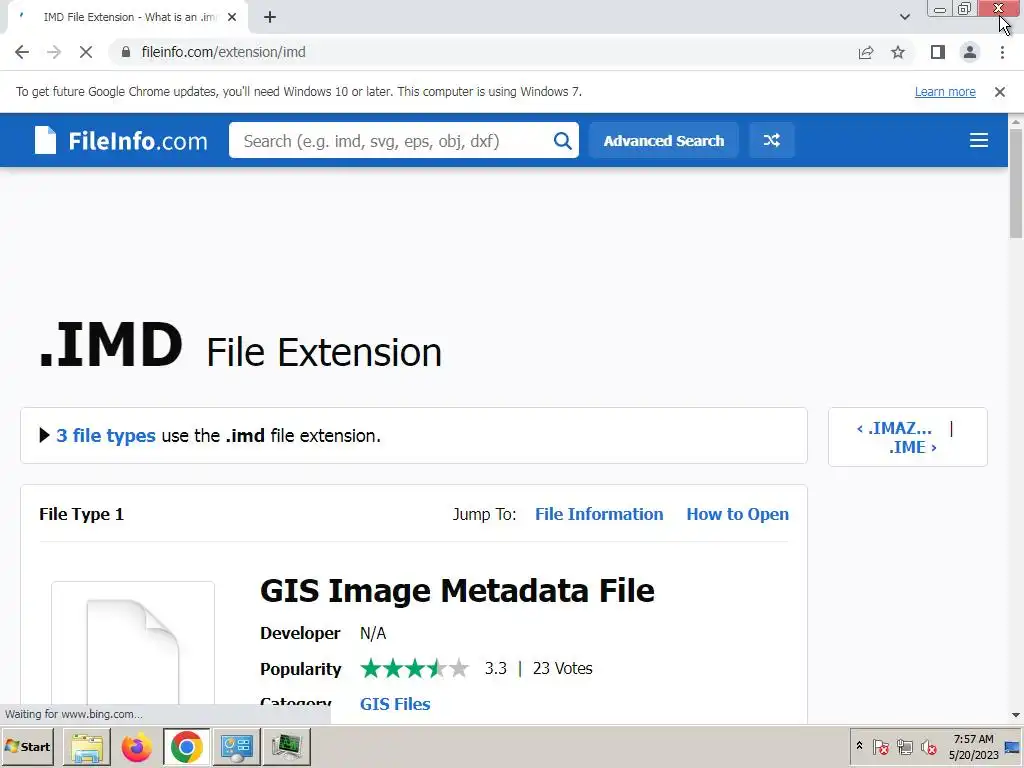The height and width of the screenshot is (768, 1024).
Task: Click the random extension shuffle icon
Action: 771,140
